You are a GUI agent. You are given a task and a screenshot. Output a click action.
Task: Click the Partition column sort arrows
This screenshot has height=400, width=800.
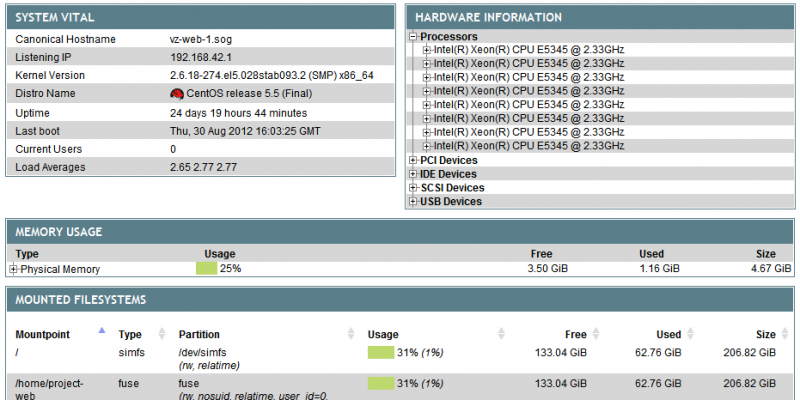coord(351,334)
